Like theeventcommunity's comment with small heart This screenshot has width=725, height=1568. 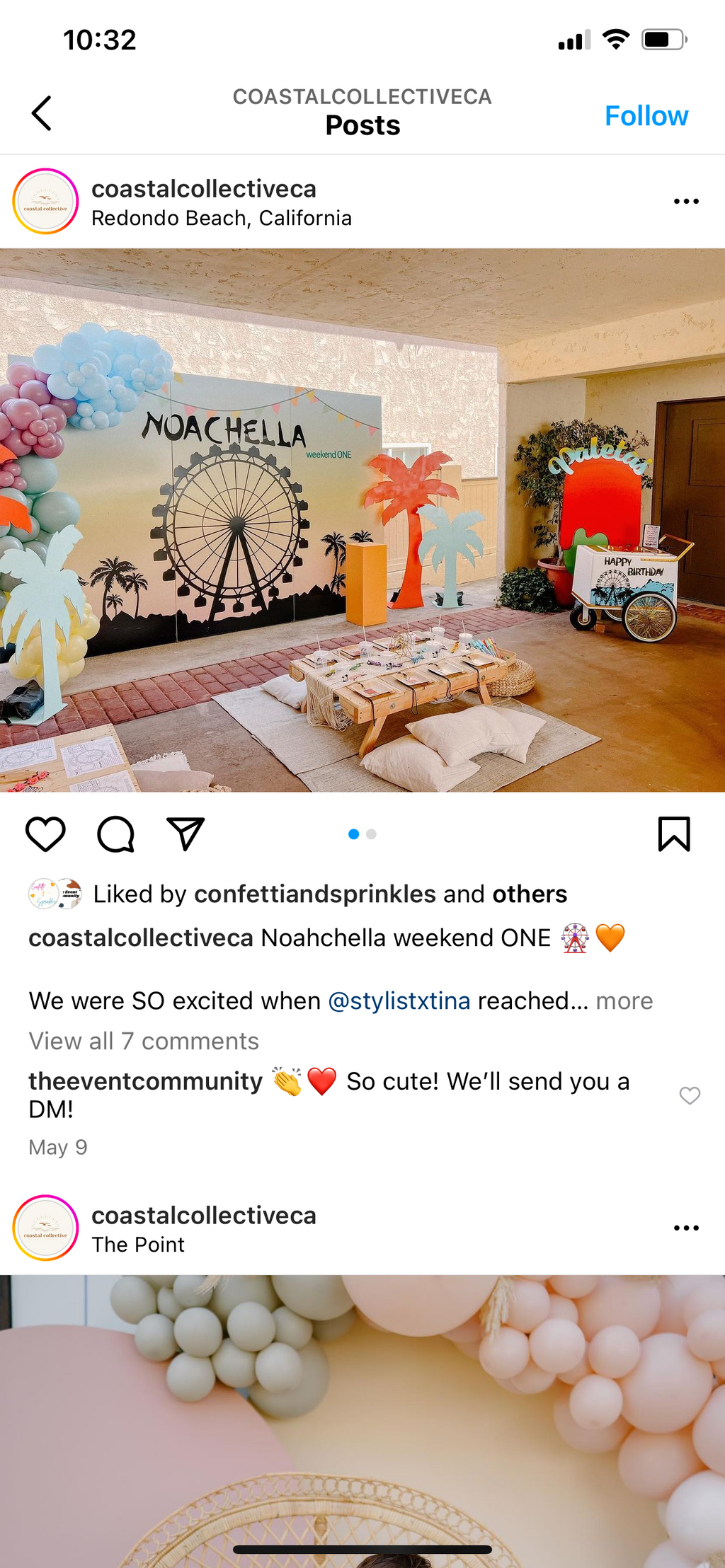click(x=690, y=1095)
